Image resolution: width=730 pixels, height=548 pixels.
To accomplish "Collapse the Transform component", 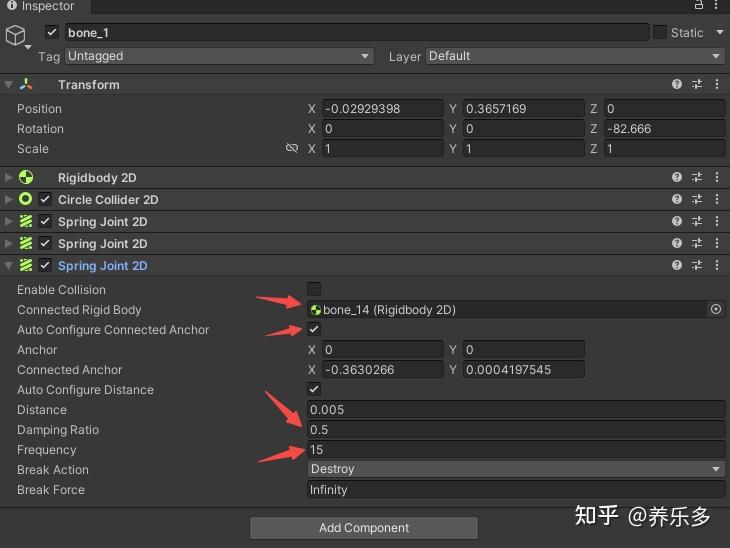I will point(8,85).
